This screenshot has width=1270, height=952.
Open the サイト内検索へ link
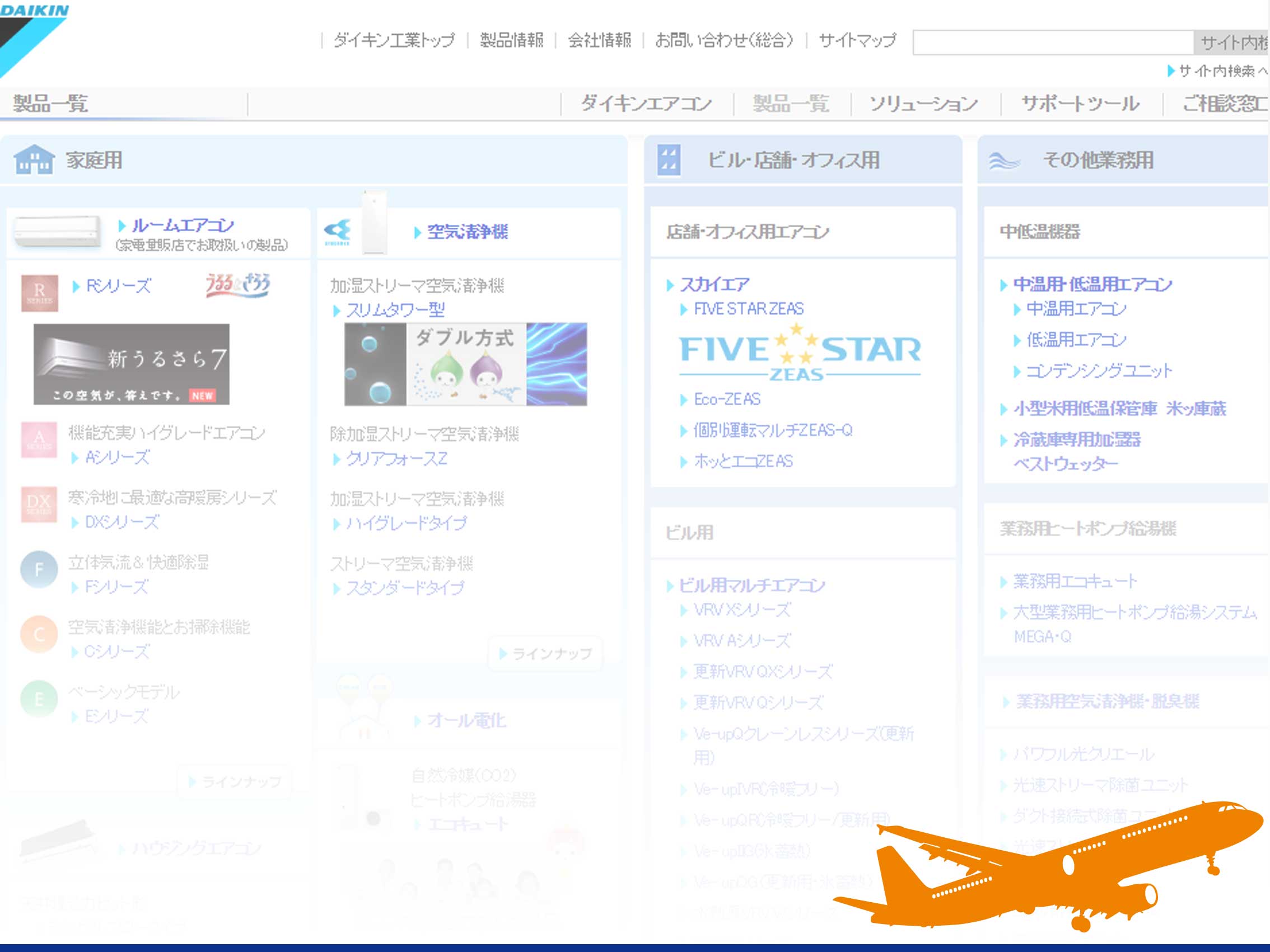(x=1218, y=71)
